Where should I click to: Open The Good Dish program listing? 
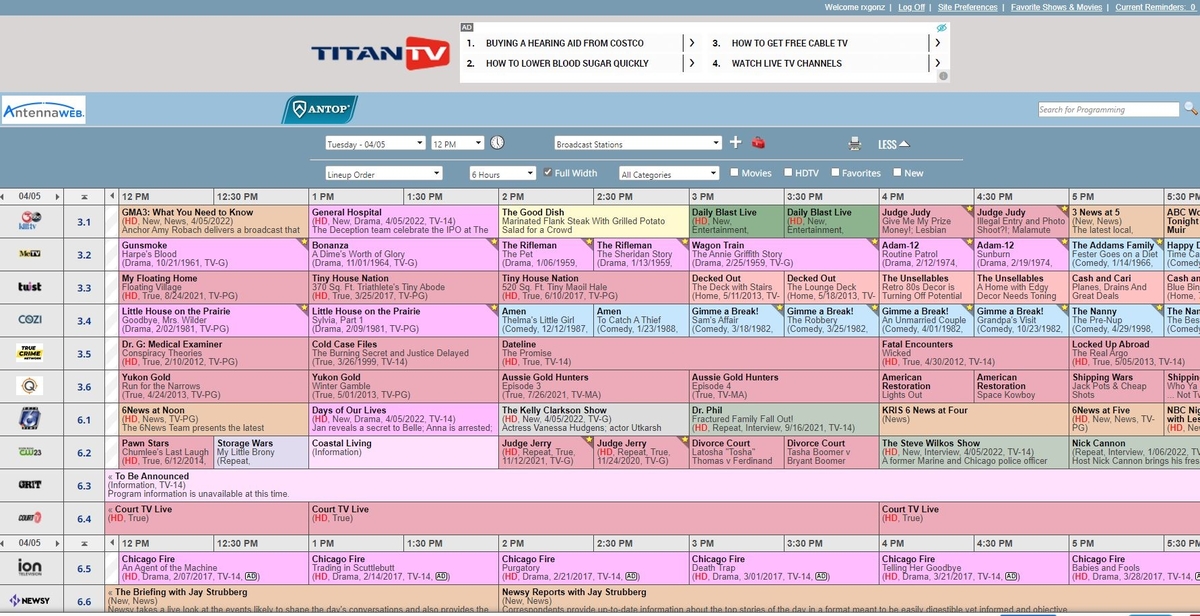coord(593,221)
